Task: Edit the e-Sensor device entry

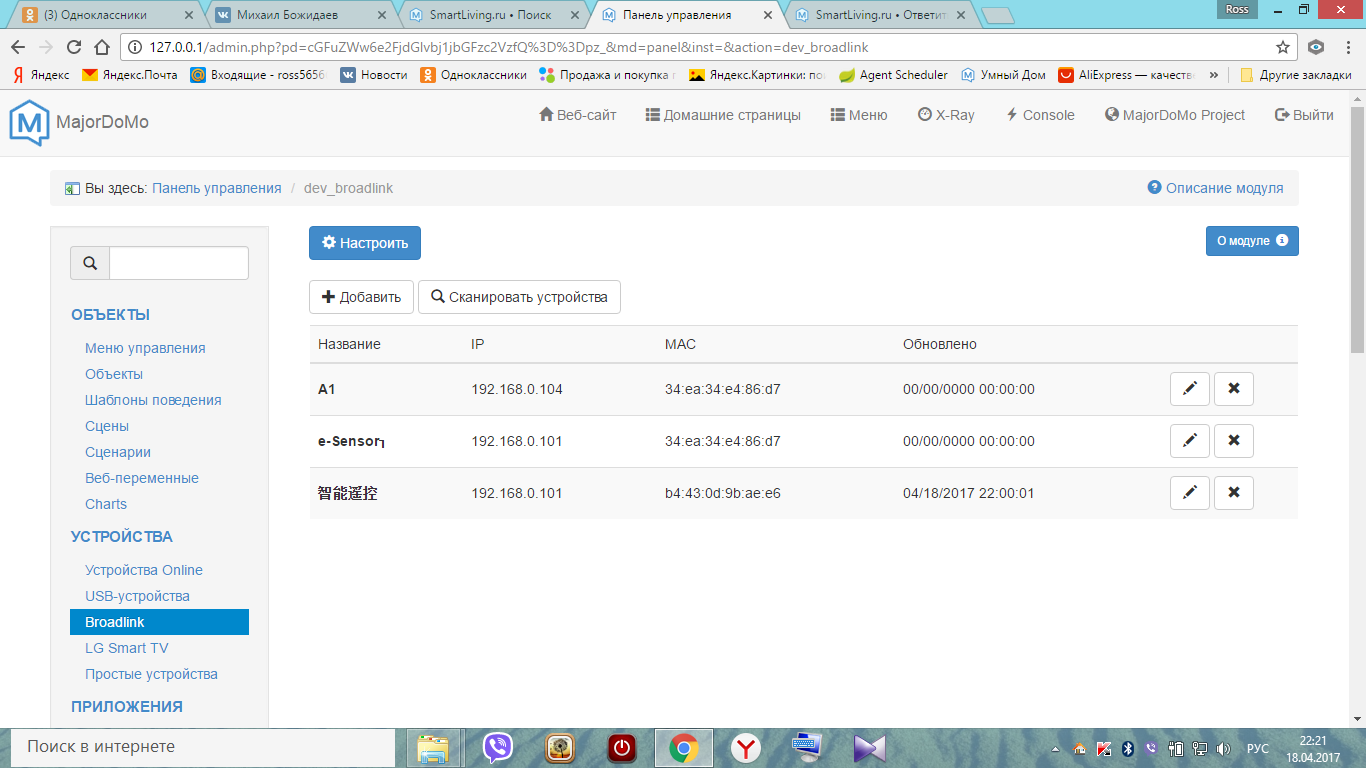Action: coord(1190,441)
